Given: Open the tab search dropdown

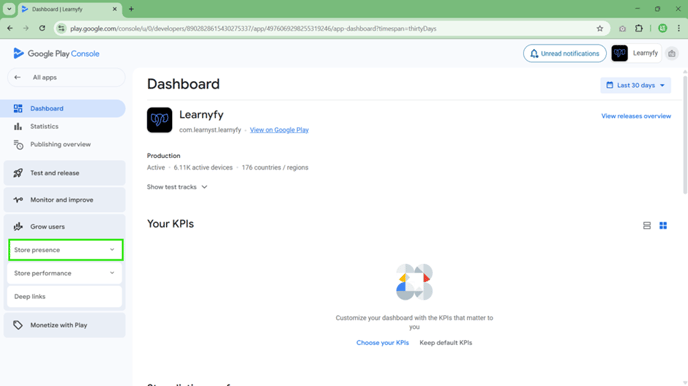Looking at the screenshot, I should click(x=9, y=9).
